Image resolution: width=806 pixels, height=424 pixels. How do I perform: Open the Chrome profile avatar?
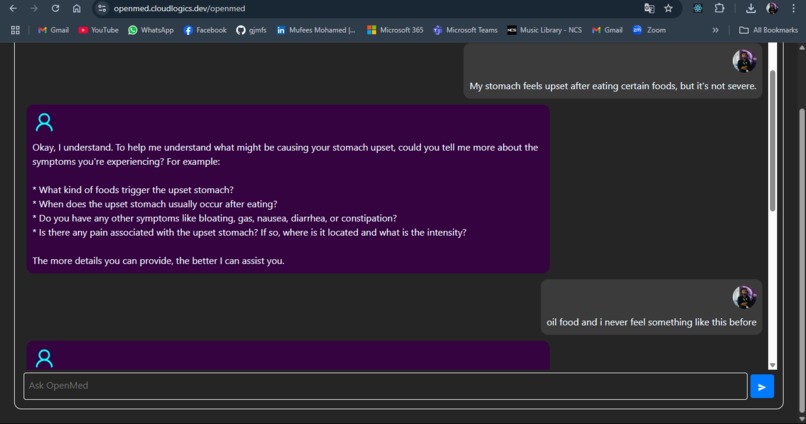(x=772, y=8)
